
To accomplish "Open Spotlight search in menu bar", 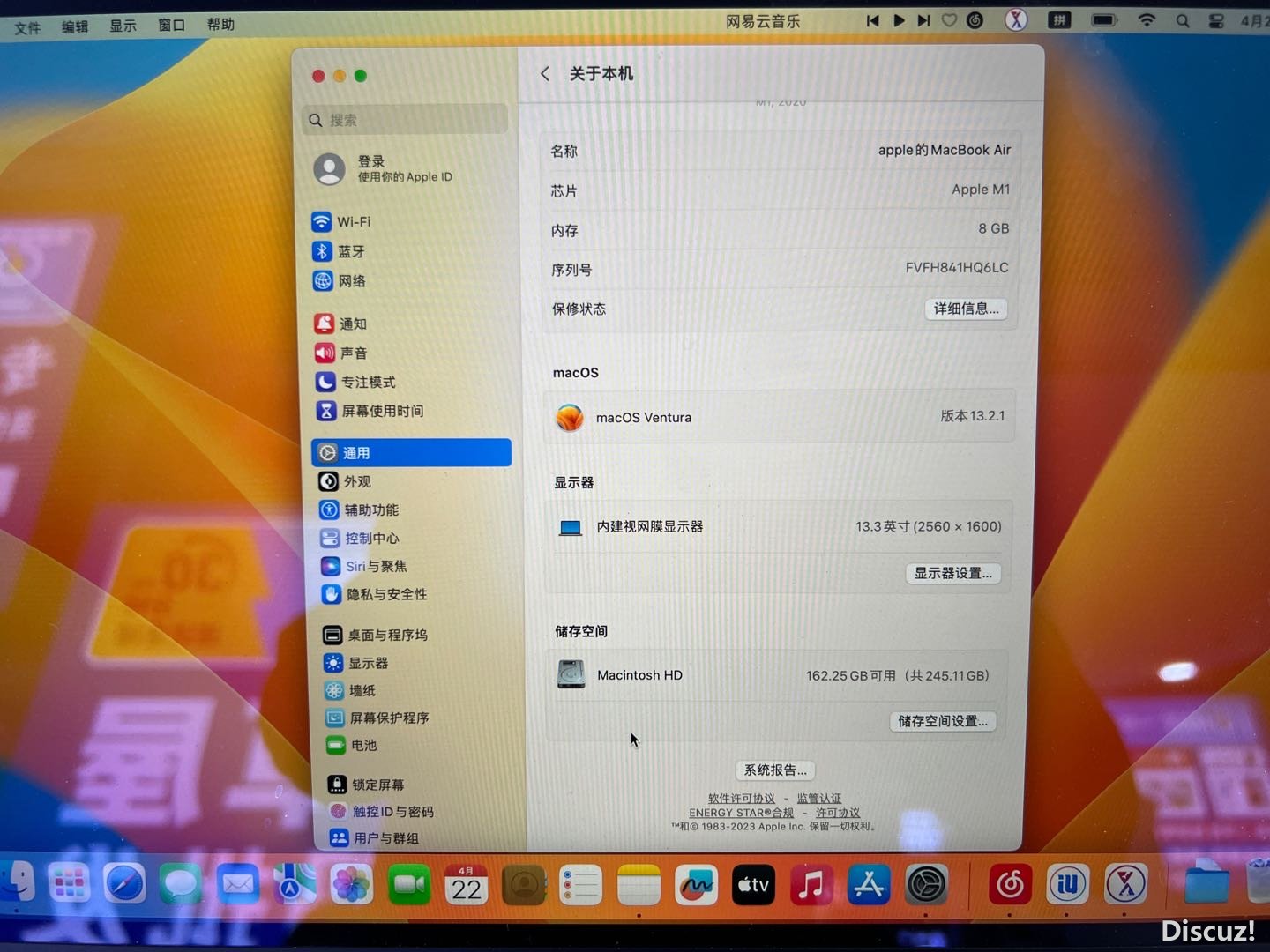I will 1183,20.
